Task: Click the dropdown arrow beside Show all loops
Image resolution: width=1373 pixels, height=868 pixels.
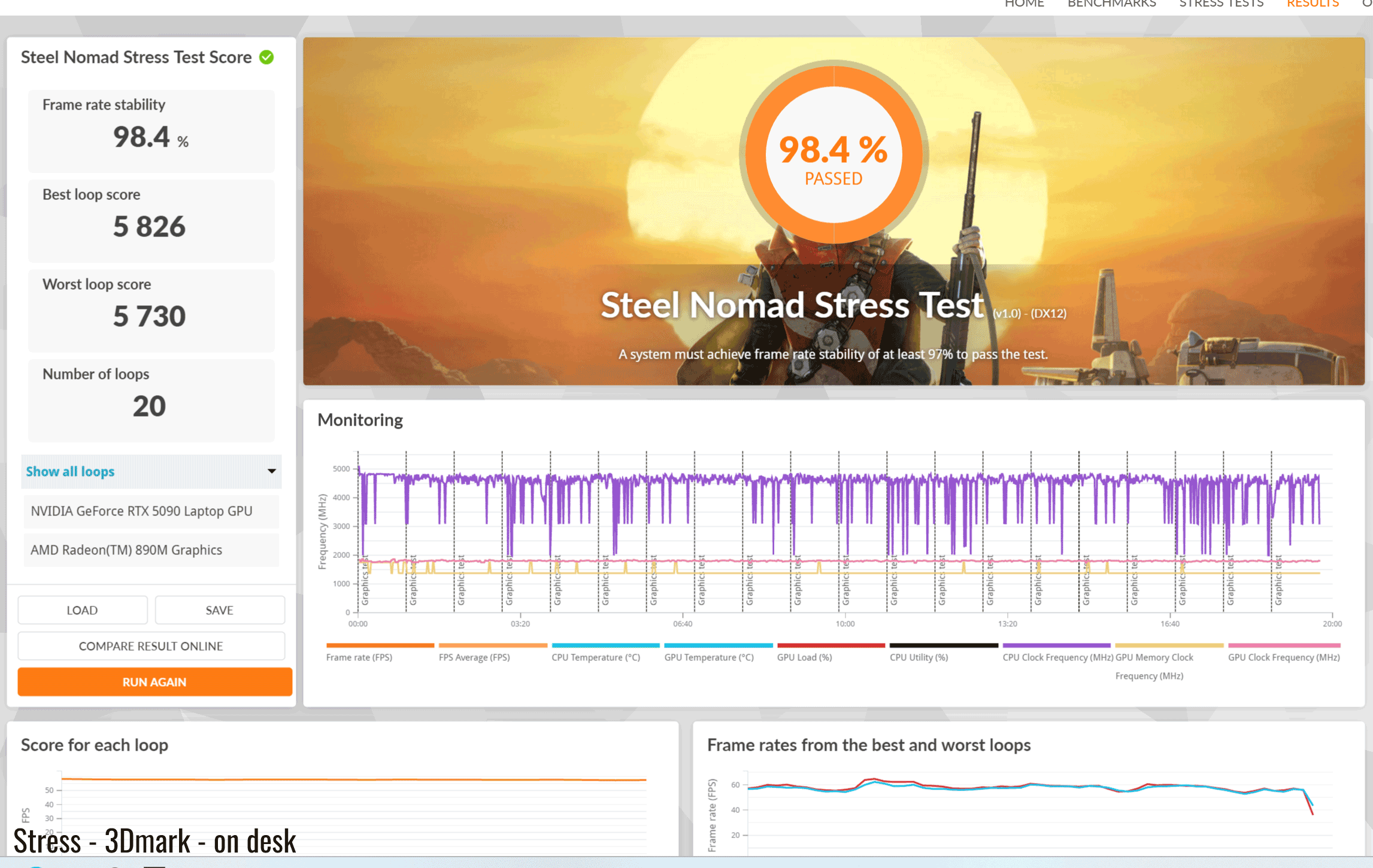Action: pos(271,471)
